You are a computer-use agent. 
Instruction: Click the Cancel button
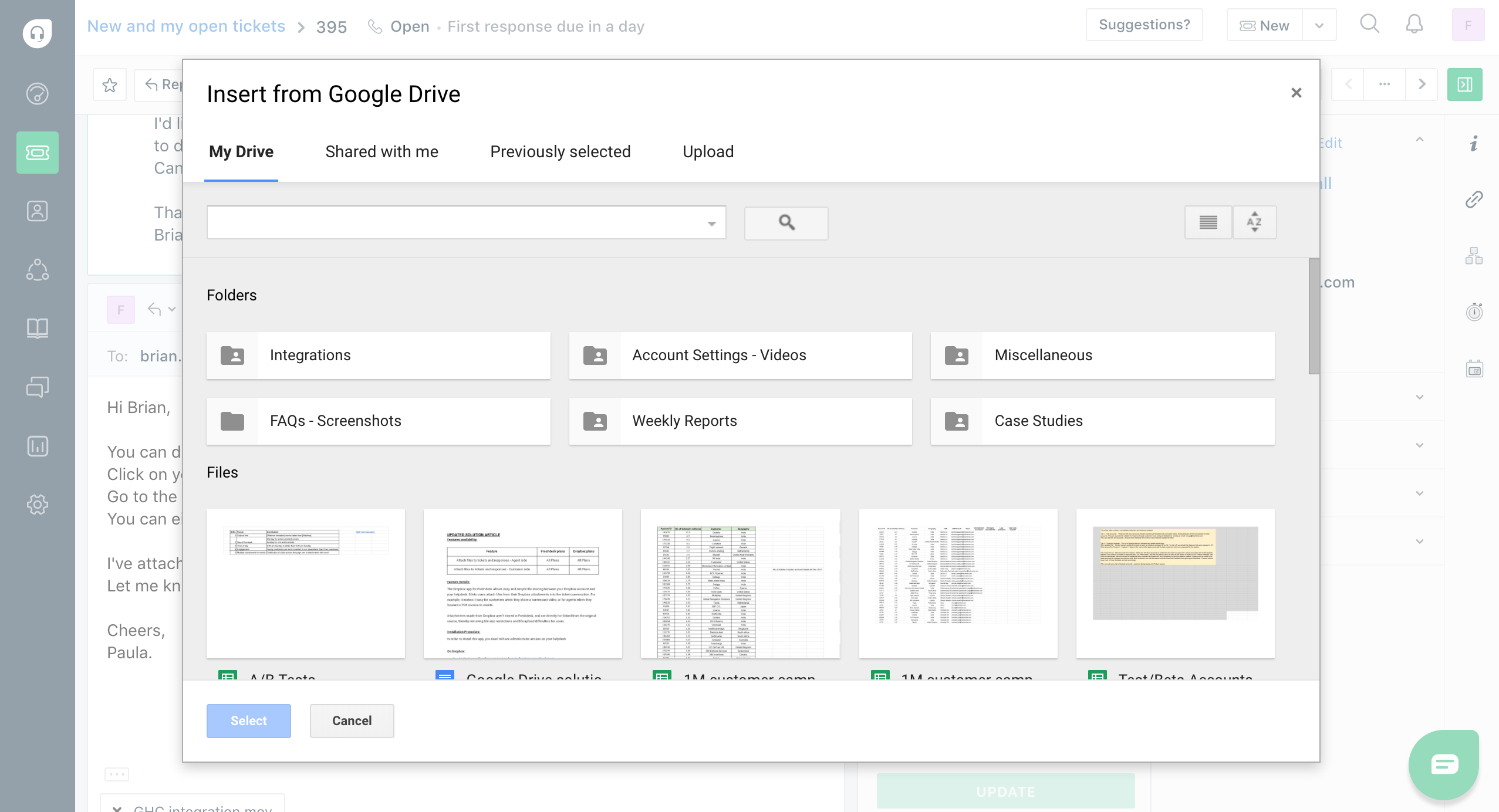tap(352, 720)
